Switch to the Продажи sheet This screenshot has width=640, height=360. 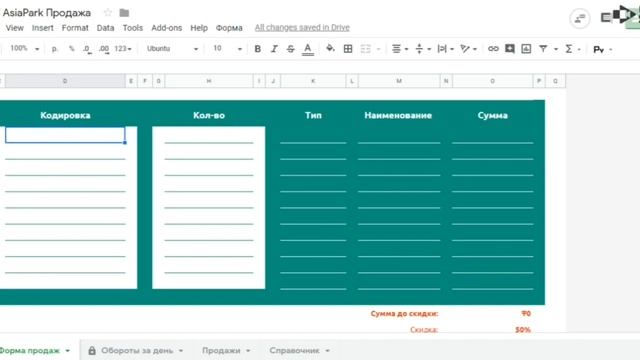tap(221, 350)
